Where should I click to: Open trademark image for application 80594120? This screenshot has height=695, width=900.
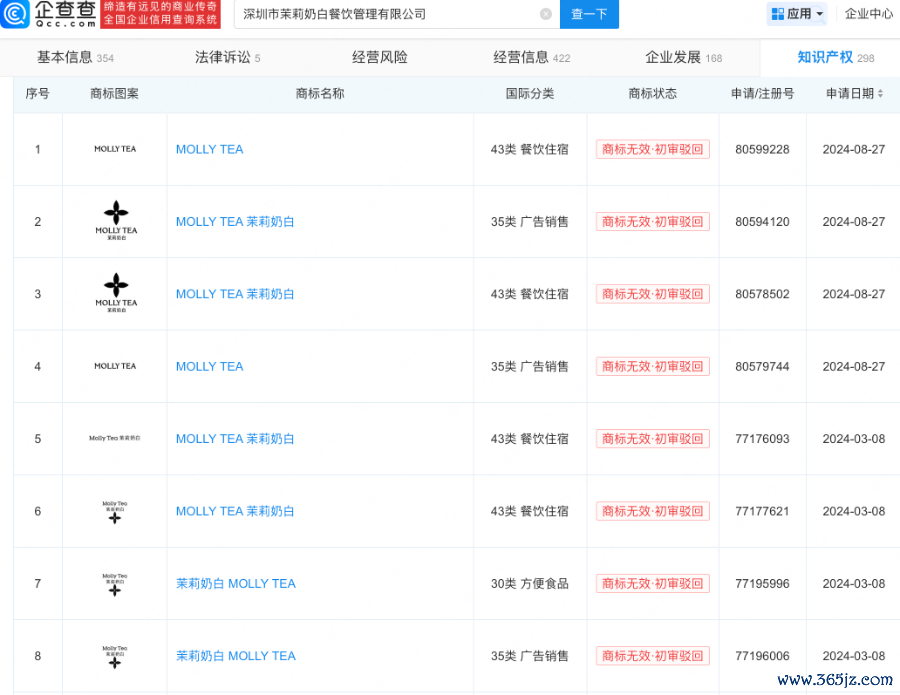click(116, 220)
